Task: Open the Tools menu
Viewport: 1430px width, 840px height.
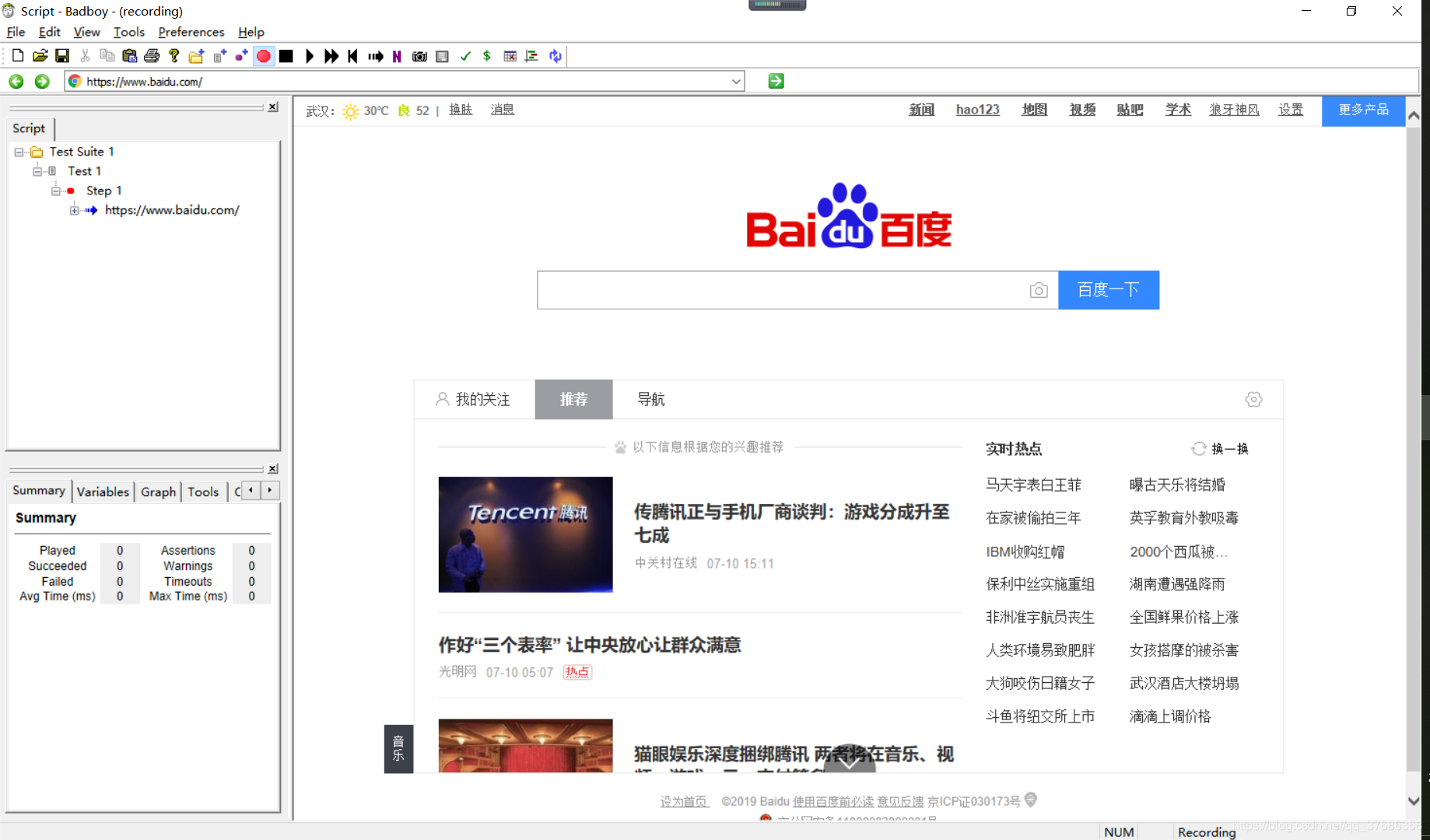Action: click(x=129, y=32)
